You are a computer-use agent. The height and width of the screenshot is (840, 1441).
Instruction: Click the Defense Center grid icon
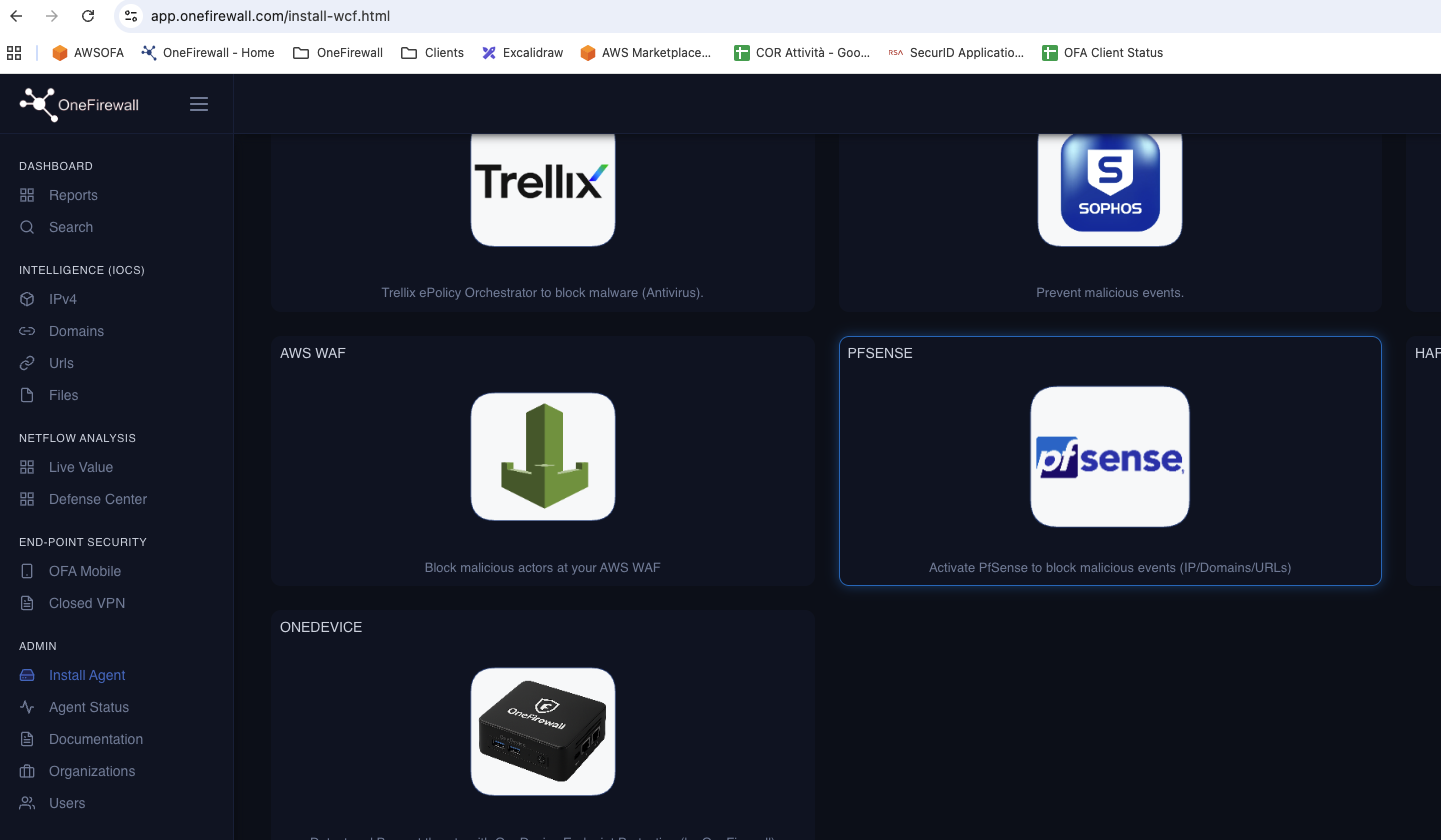coord(27,499)
